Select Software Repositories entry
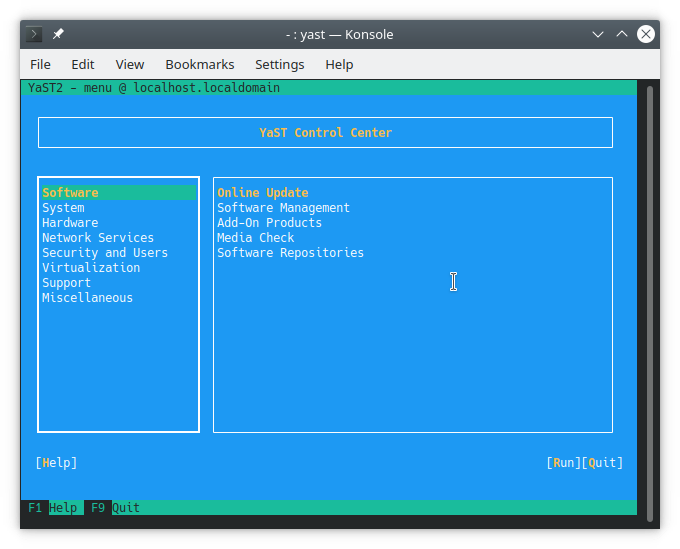680x549 pixels. tap(291, 253)
